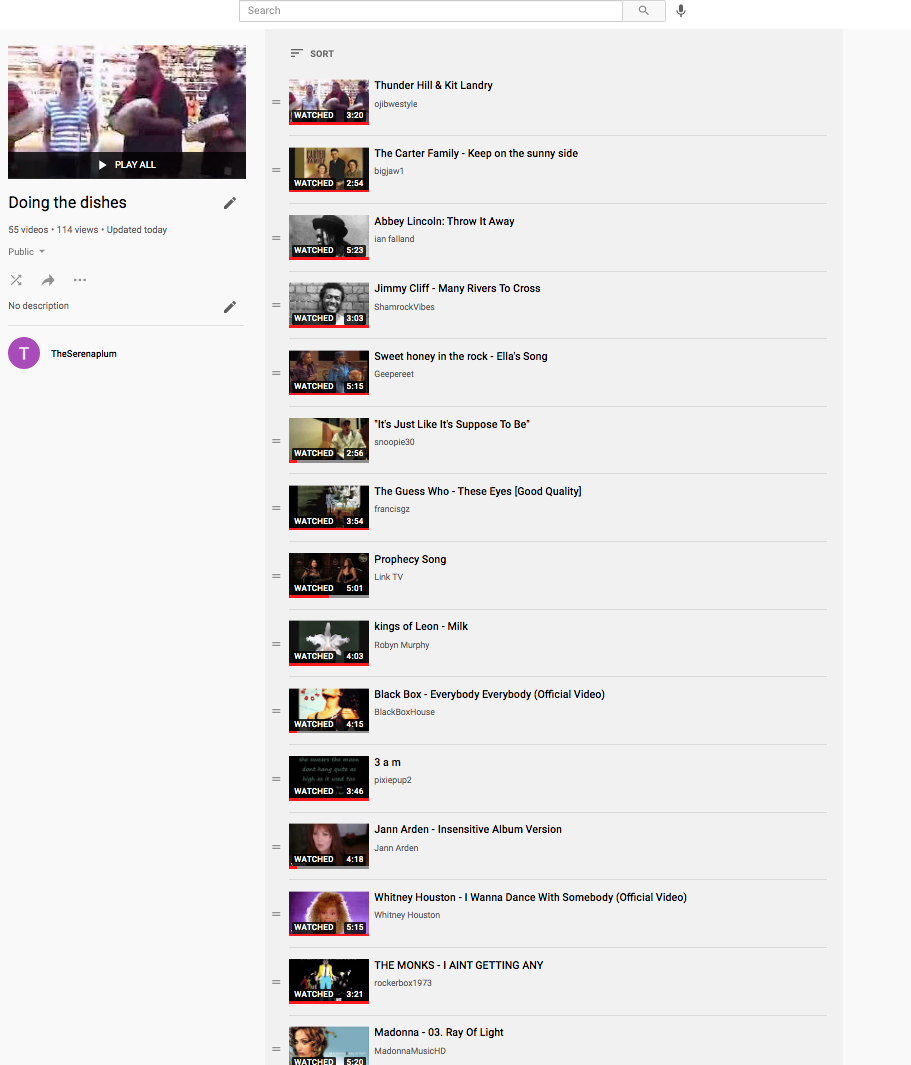Open THE MONKS video thumbnail
The width and height of the screenshot is (911, 1065).
[329, 981]
